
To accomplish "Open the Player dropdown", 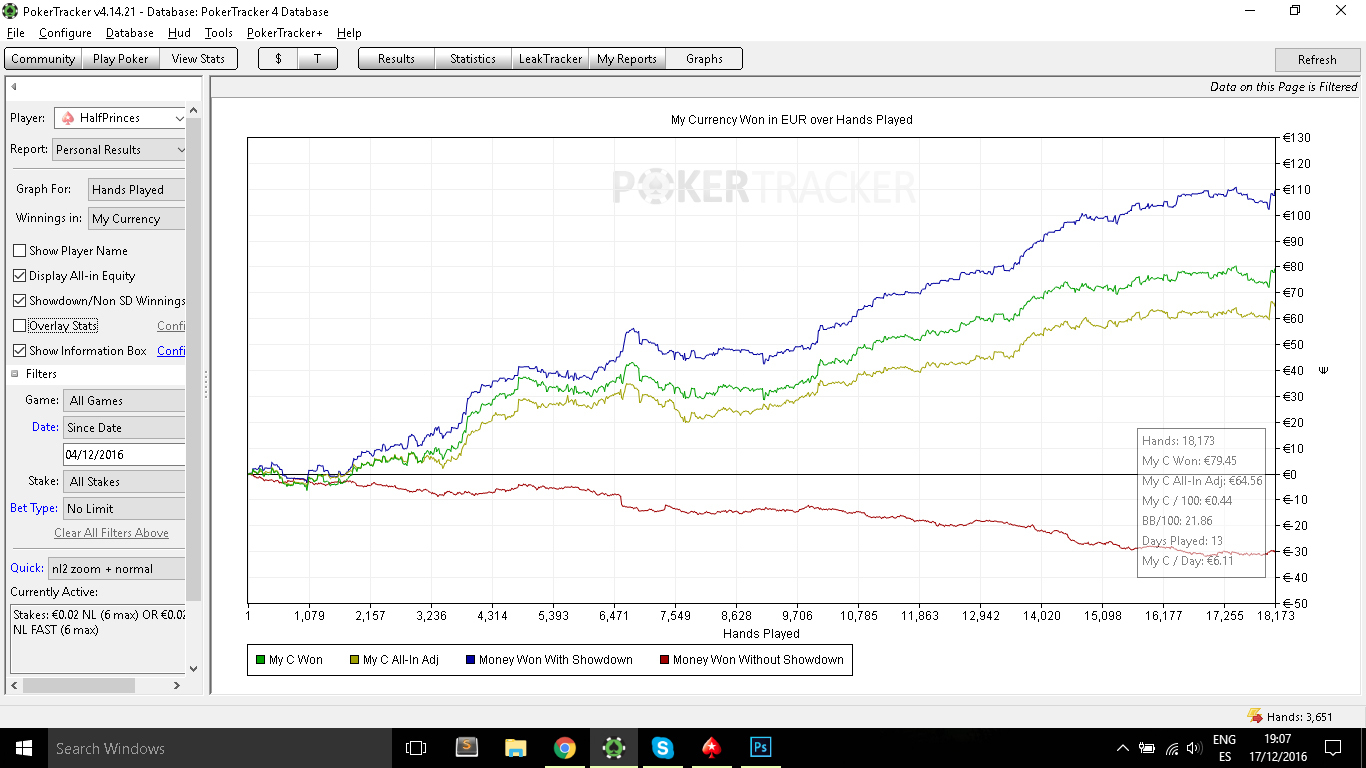I will [120, 118].
